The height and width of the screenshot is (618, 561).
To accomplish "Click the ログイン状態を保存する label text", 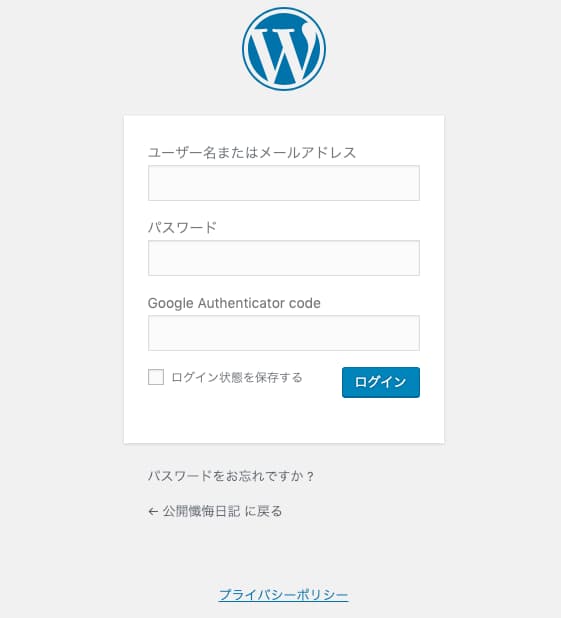I will pos(237,377).
